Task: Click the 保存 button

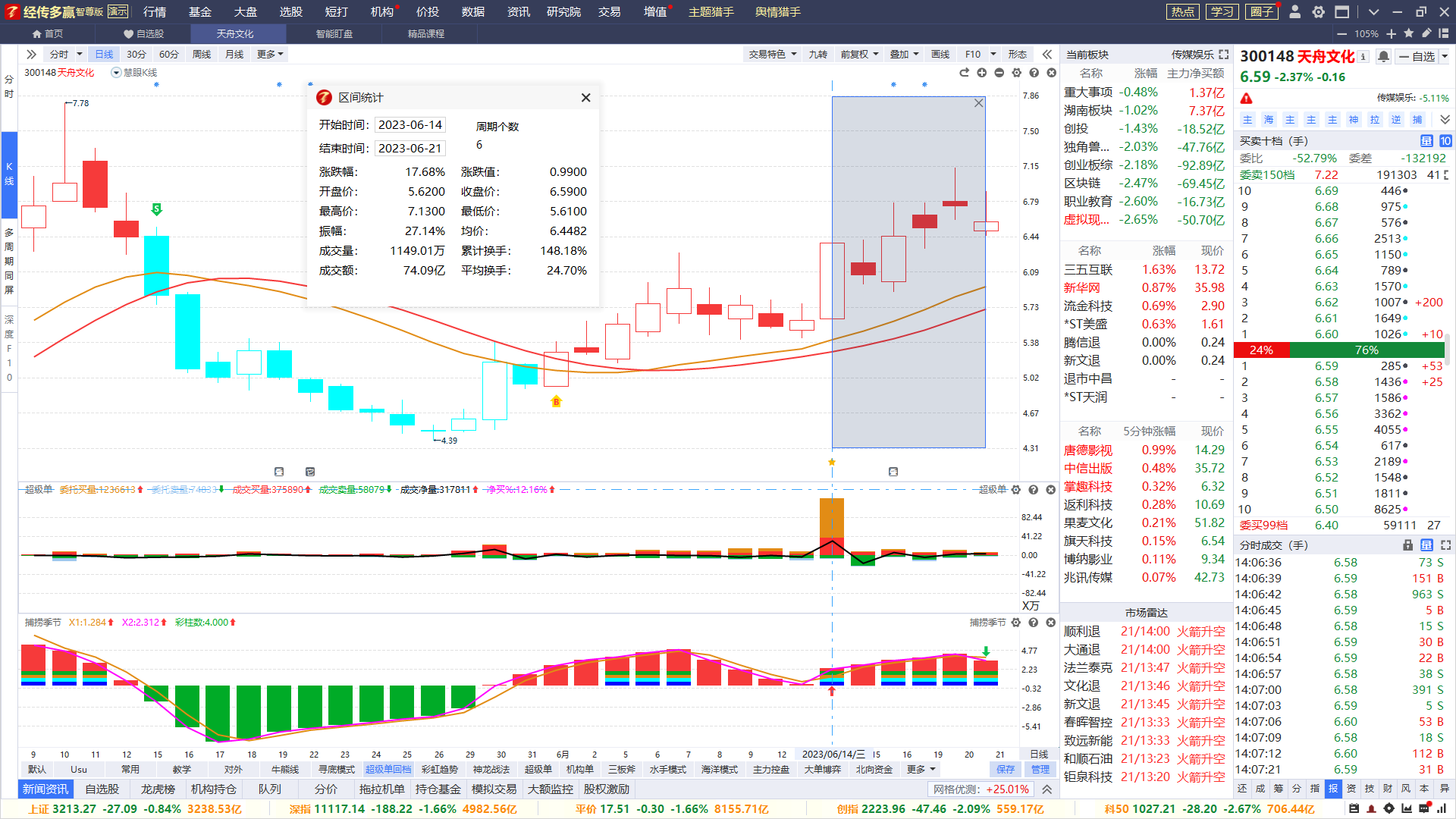Action: tap(1006, 770)
